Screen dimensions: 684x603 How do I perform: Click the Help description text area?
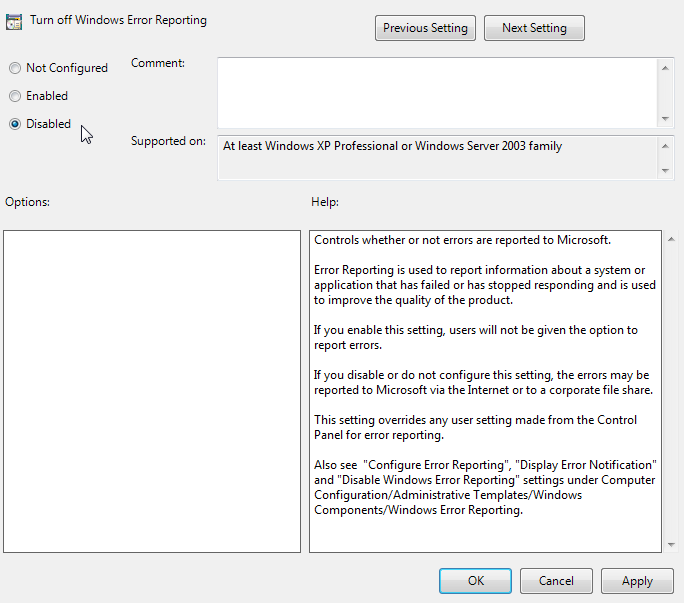[486, 391]
